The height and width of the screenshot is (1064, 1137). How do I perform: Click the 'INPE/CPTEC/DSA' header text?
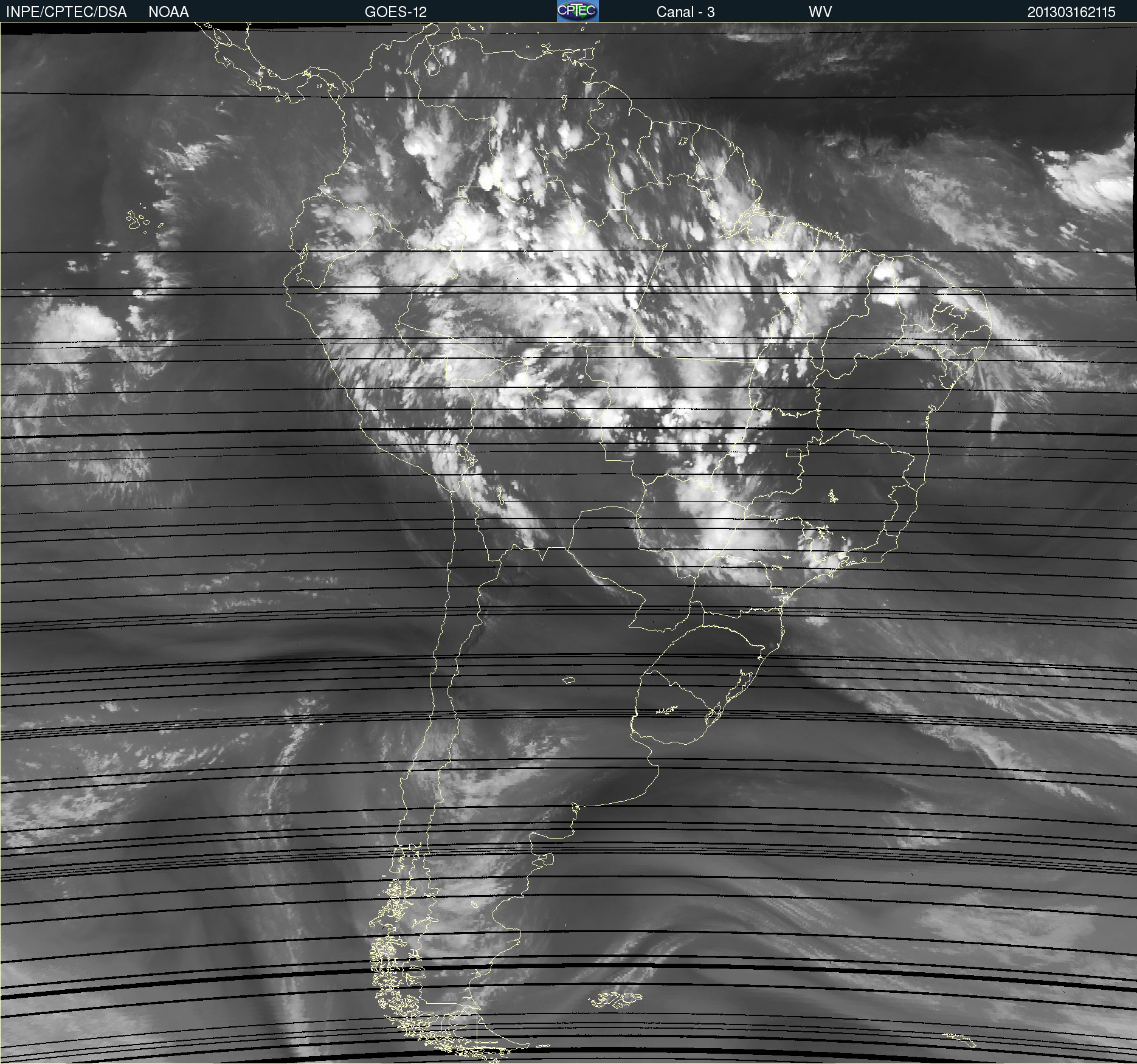tap(66, 12)
